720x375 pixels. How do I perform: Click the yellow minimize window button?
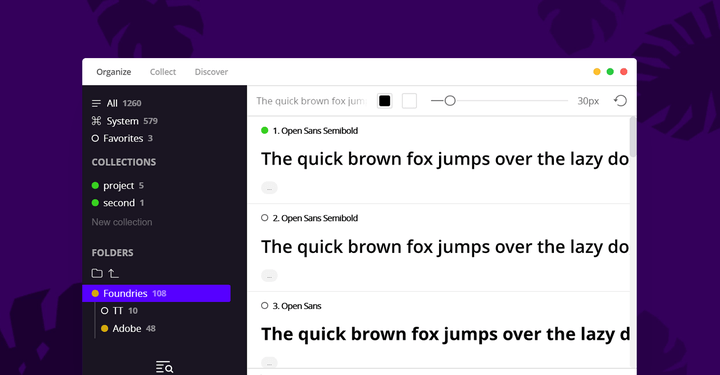pyautogui.click(x=596, y=72)
